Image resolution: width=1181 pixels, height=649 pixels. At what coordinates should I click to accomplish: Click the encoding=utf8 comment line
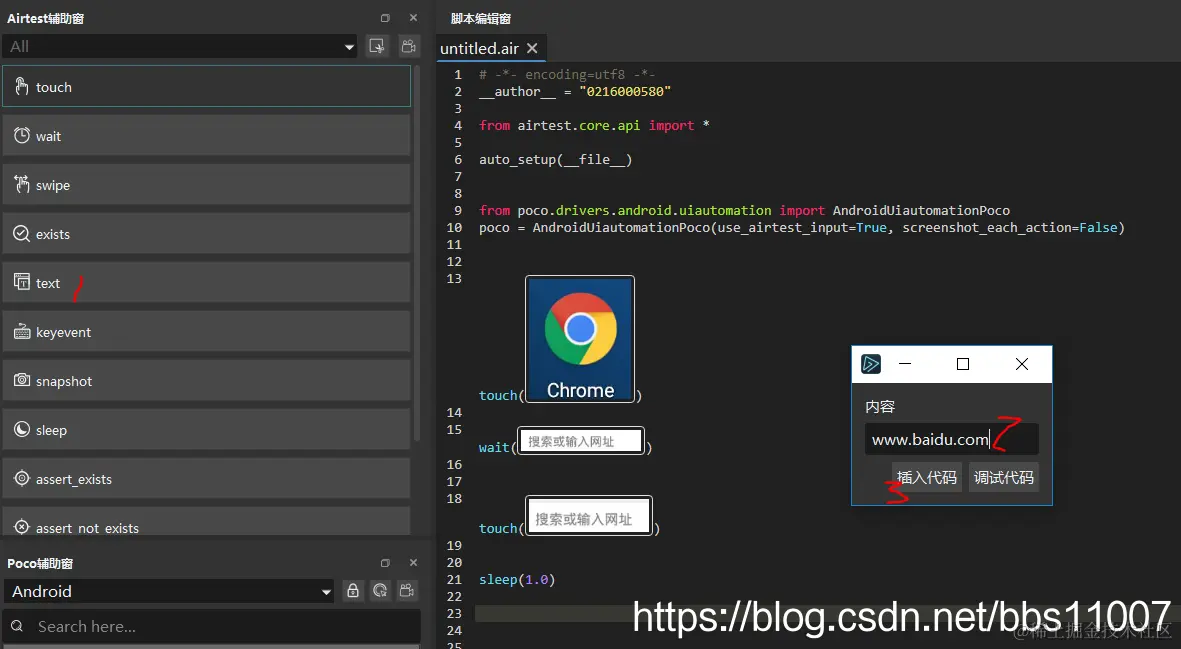click(567, 75)
